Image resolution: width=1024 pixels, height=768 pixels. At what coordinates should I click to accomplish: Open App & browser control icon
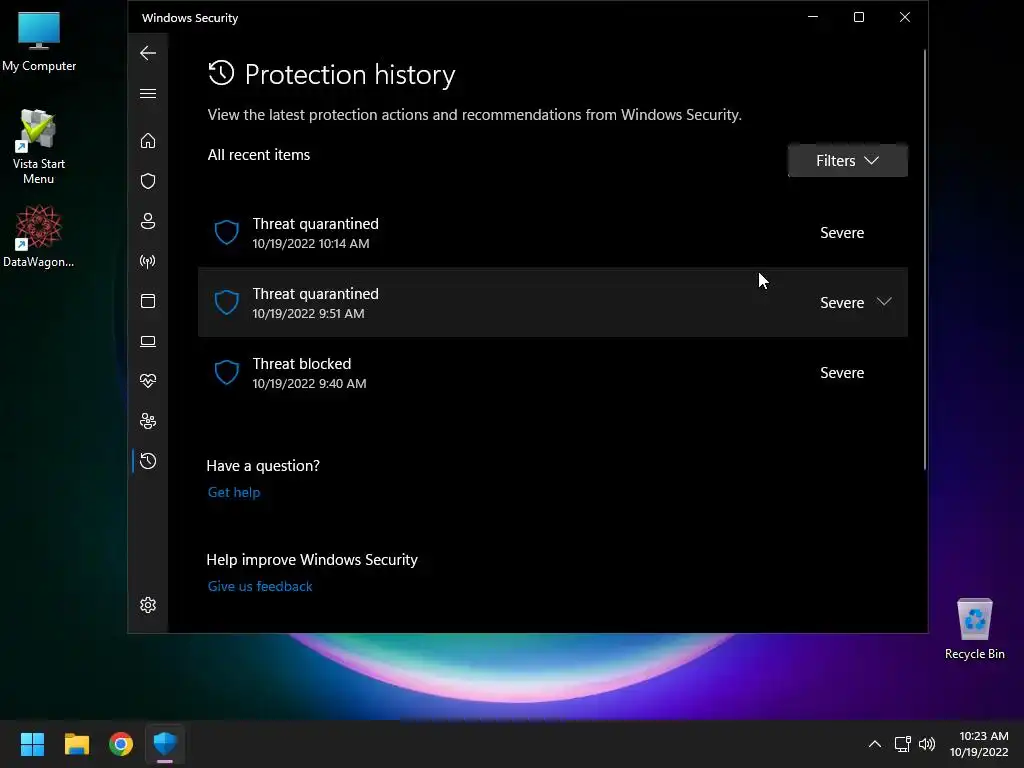point(148,301)
